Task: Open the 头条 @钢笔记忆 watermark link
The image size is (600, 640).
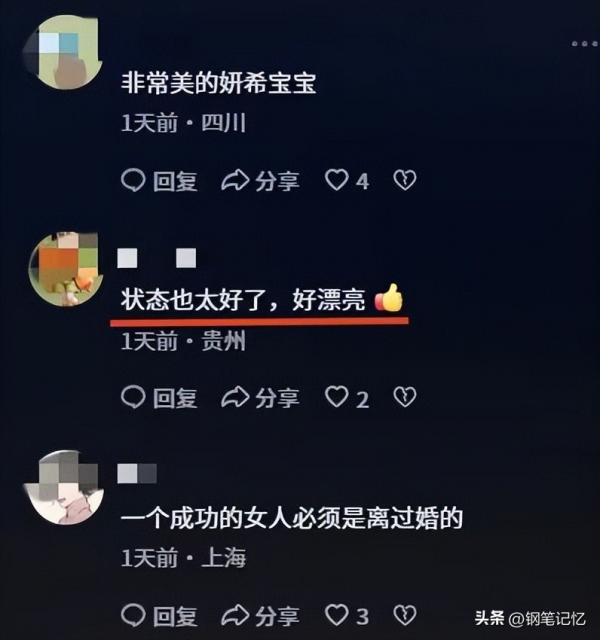Action: point(530,618)
